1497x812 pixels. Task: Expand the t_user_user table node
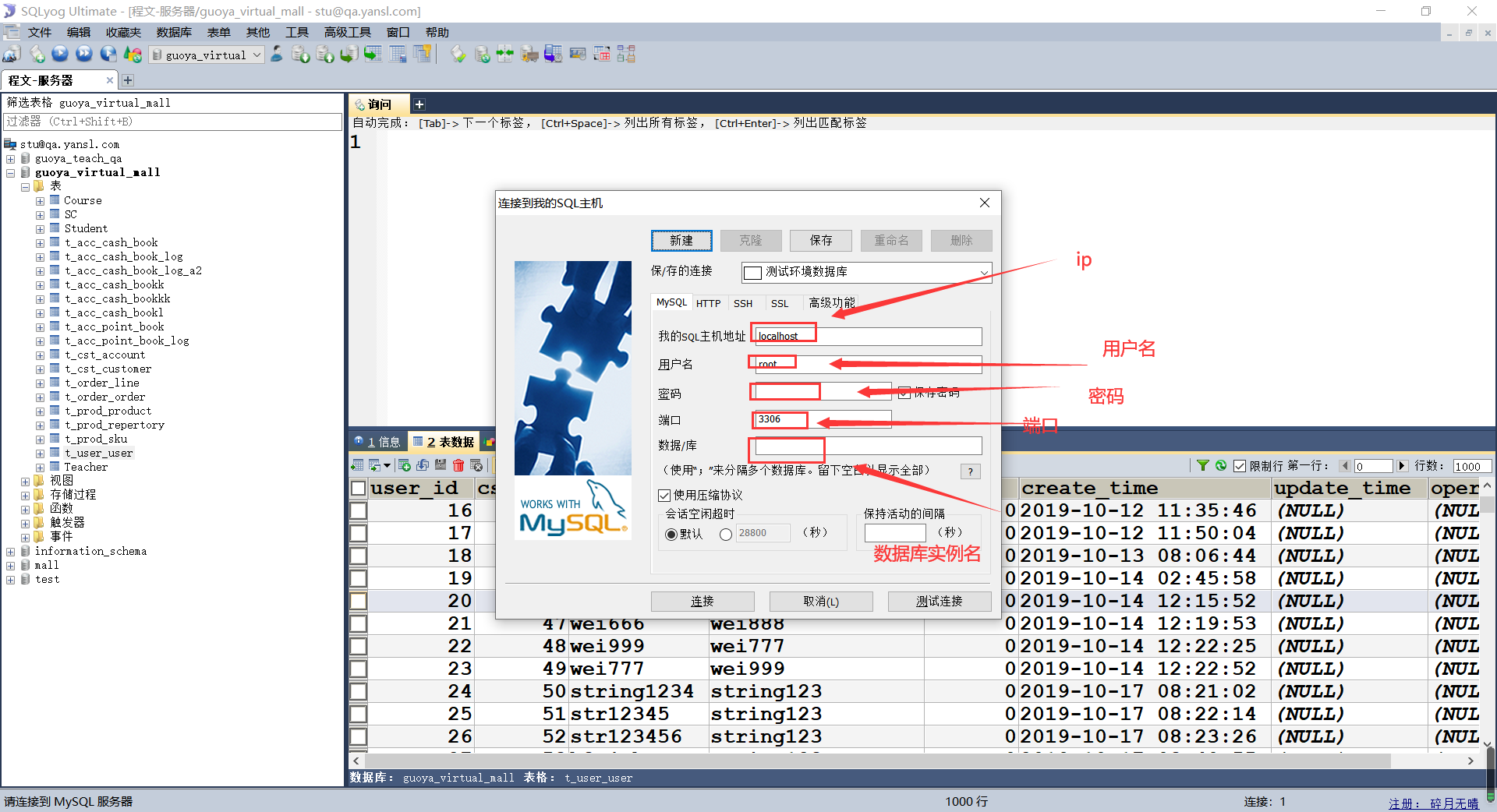pyautogui.click(x=40, y=454)
